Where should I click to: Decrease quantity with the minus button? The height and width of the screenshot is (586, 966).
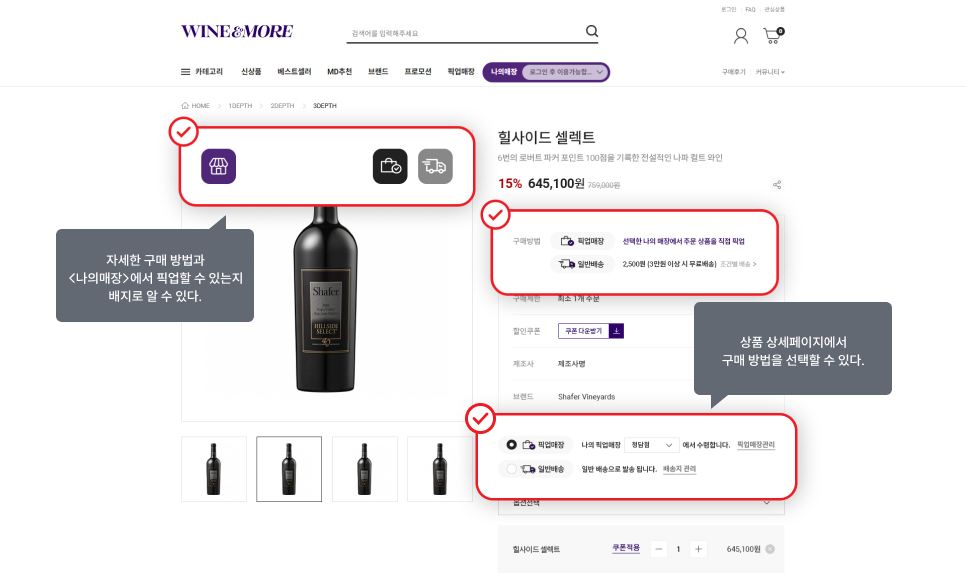[x=659, y=549]
